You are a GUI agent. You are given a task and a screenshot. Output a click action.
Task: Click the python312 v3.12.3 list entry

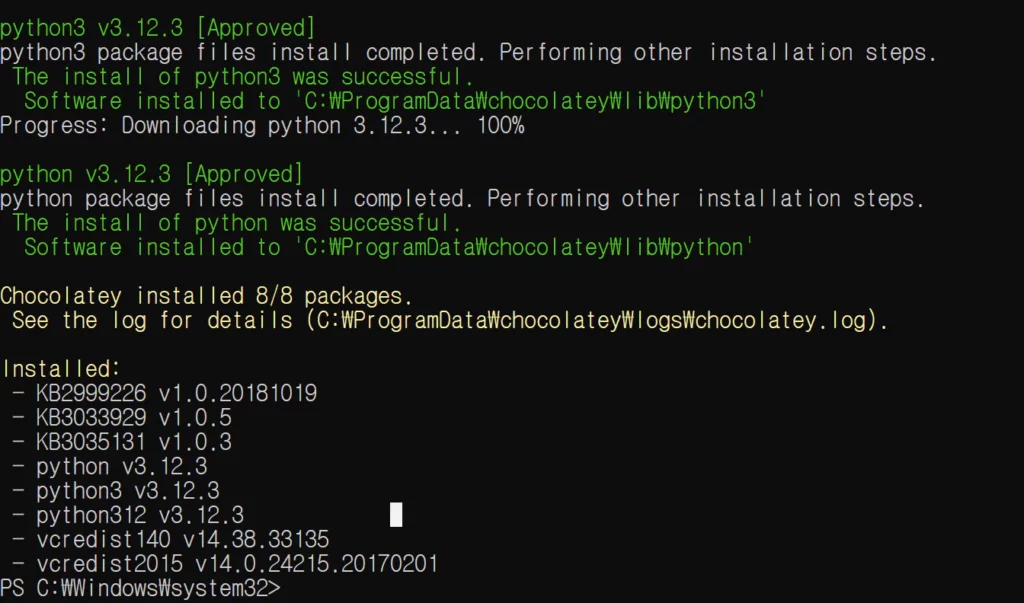128,515
